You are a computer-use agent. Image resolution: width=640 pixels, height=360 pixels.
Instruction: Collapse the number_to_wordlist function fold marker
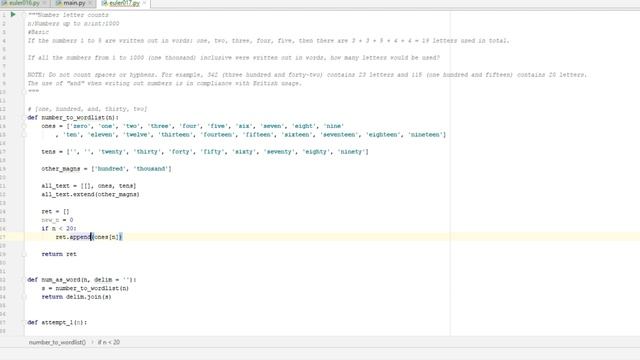pyautogui.click(x=24, y=118)
